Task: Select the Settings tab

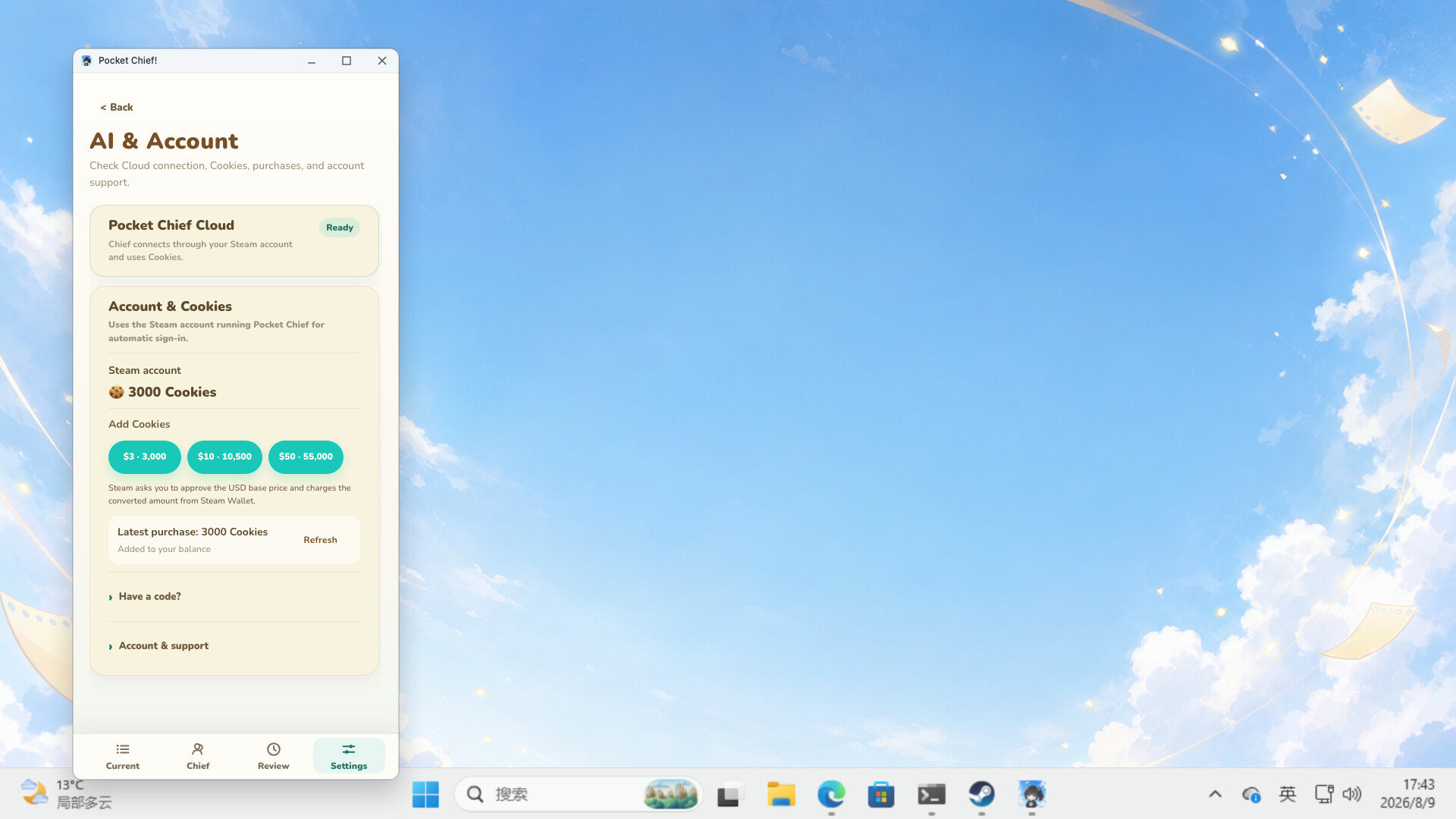Action: coord(349,756)
